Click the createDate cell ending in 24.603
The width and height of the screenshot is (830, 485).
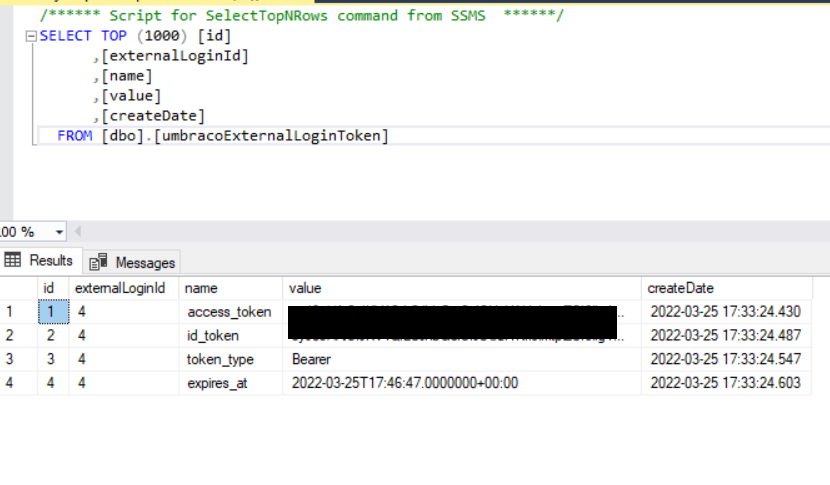click(725, 383)
